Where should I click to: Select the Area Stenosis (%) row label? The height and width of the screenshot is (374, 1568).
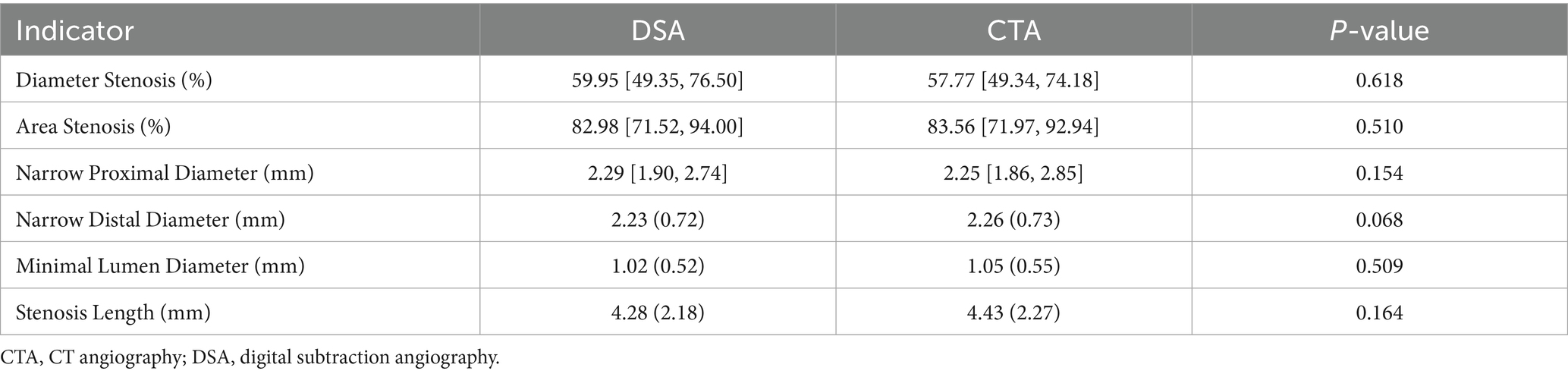point(93,126)
